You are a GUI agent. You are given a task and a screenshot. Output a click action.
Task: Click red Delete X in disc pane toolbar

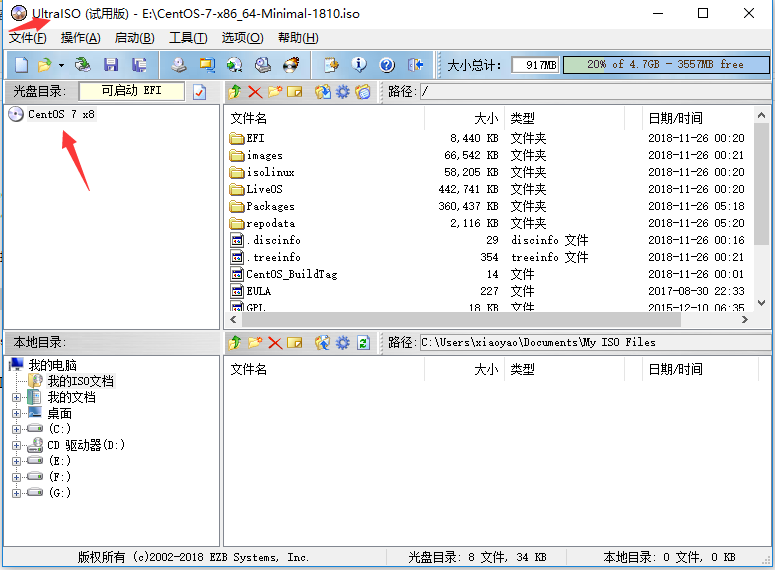(255, 91)
